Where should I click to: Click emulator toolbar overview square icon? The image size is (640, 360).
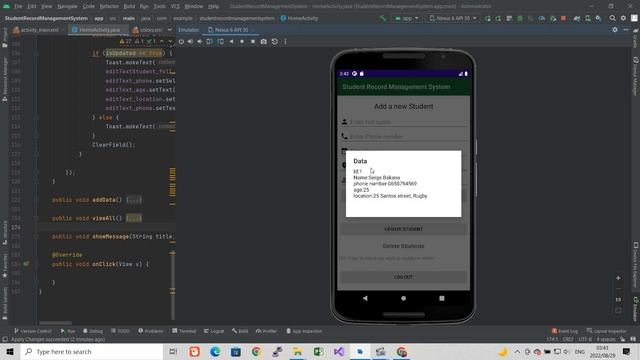coord(253,41)
